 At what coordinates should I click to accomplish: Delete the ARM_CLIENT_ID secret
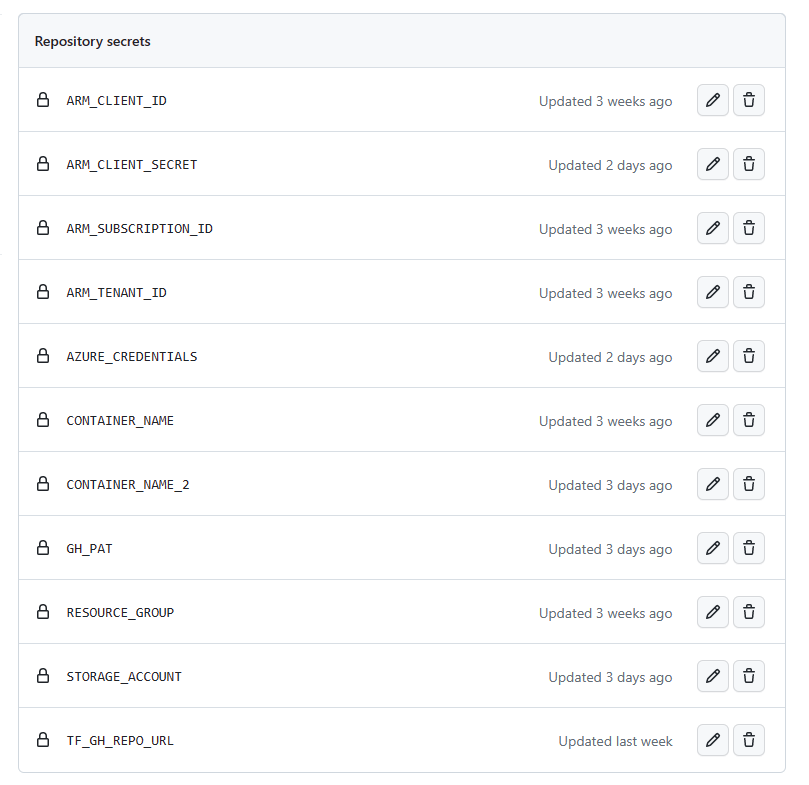point(748,100)
